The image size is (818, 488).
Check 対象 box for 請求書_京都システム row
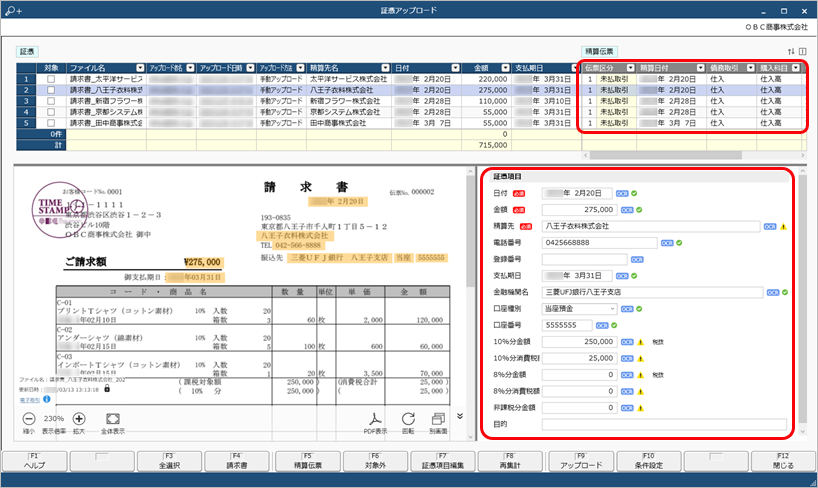click(x=51, y=112)
